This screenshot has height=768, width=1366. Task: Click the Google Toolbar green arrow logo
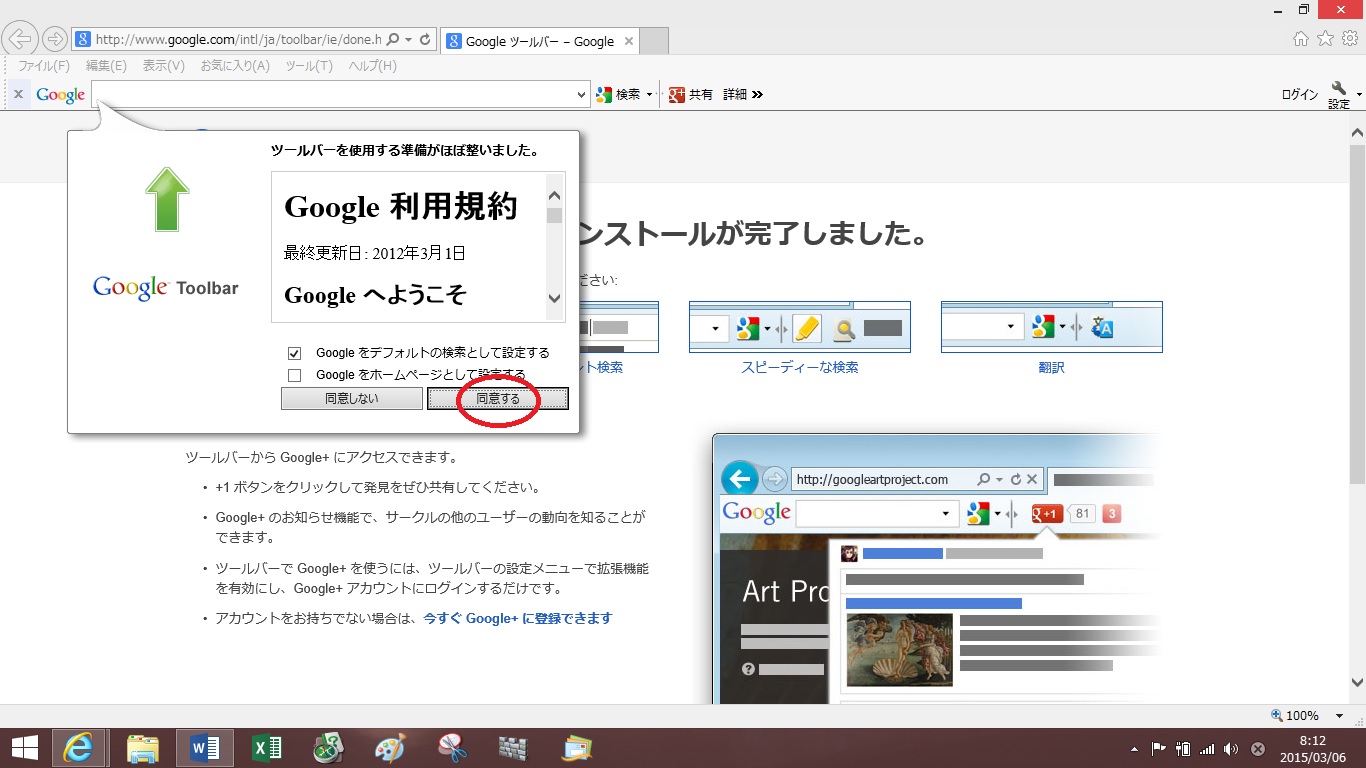tap(167, 198)
